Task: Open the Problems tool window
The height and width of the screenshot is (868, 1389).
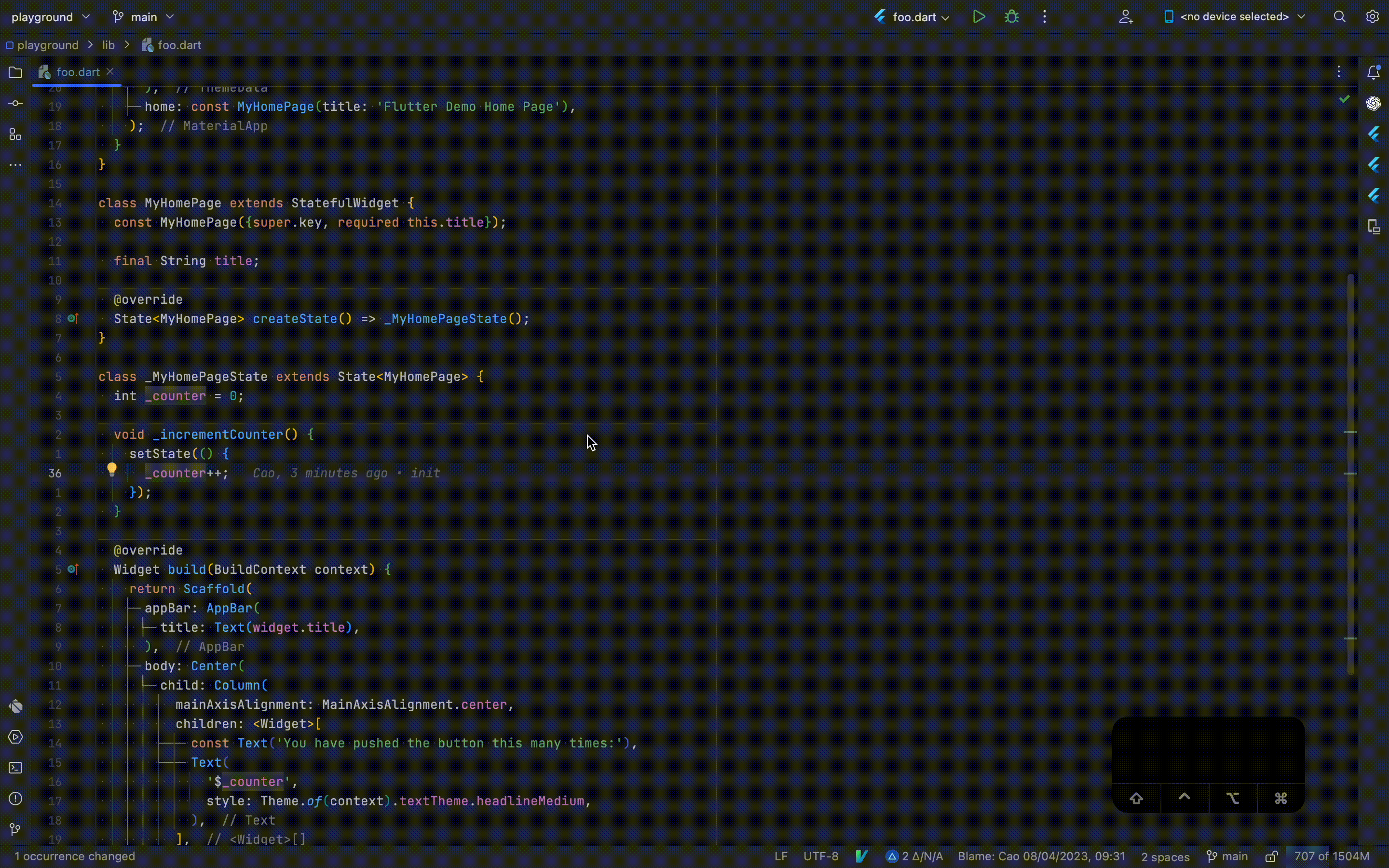Action: coord(15,799)
